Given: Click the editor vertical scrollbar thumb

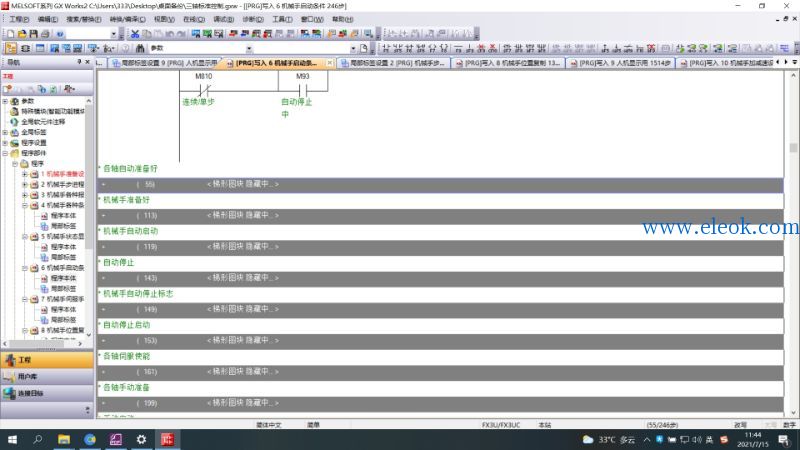Looking at the screenshot, I should coord(793,147).
